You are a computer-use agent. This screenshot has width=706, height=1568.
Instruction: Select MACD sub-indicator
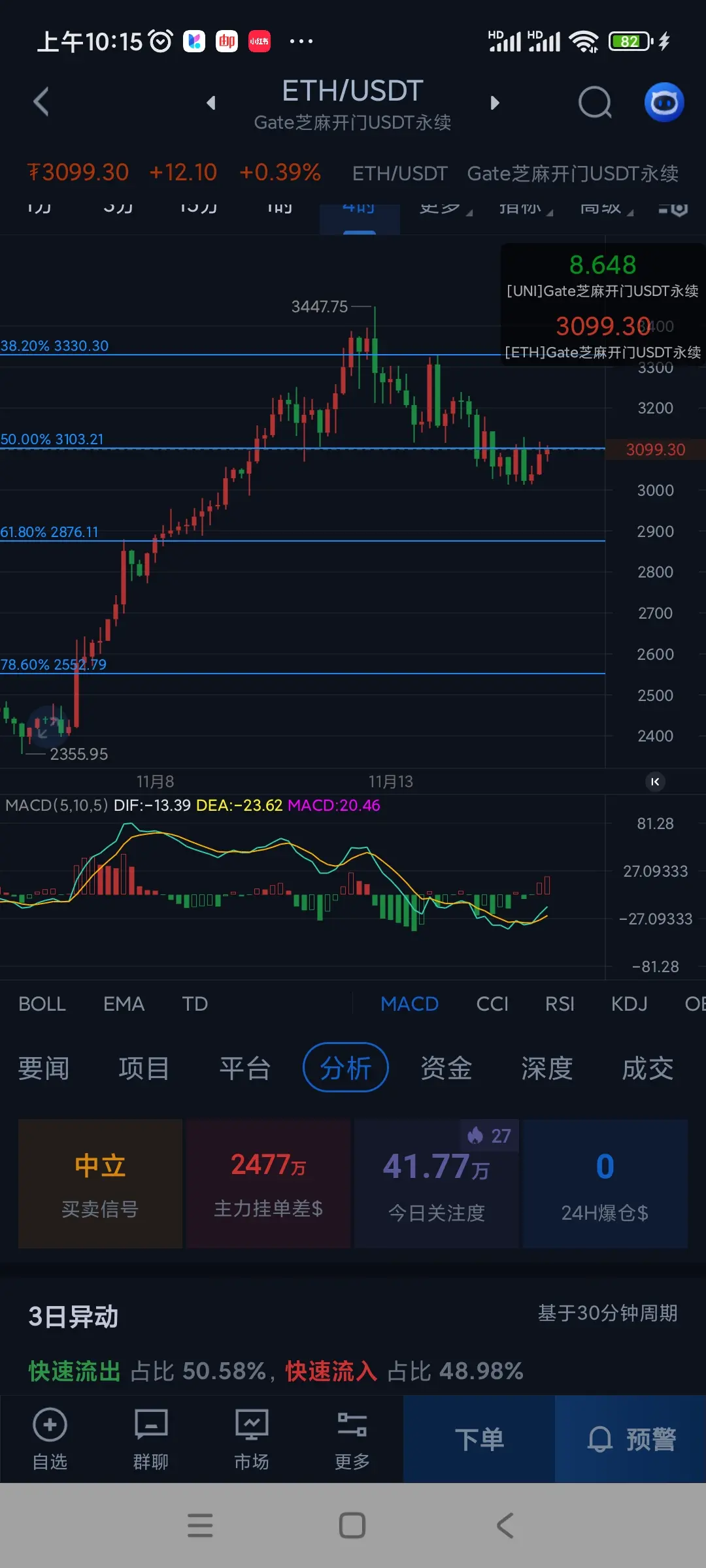coord(410,1004)
